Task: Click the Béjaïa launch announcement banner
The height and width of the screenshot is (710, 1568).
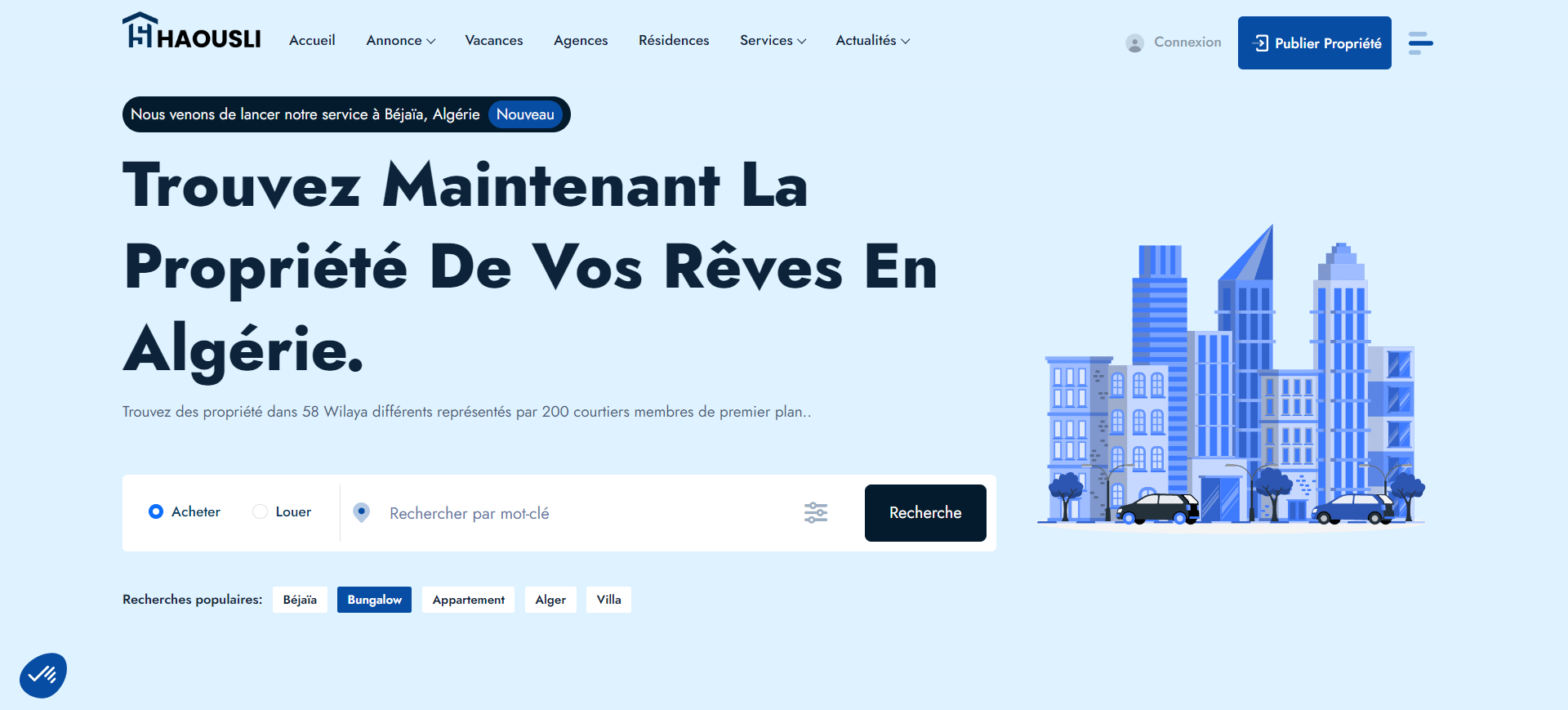Action: coord(305,114)
